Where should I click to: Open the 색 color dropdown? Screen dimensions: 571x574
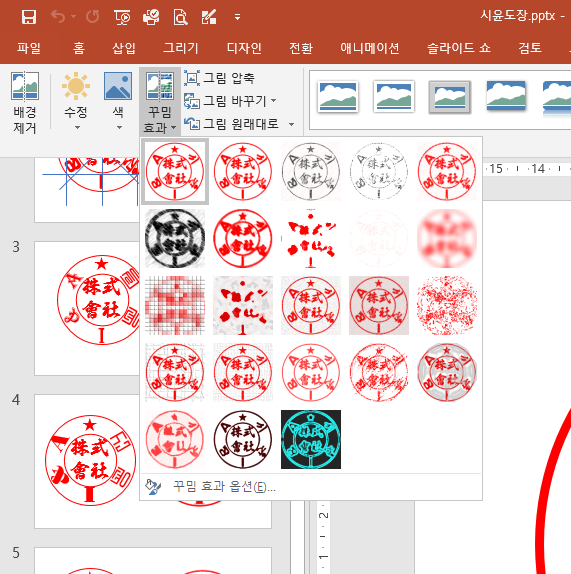[118, 101]
